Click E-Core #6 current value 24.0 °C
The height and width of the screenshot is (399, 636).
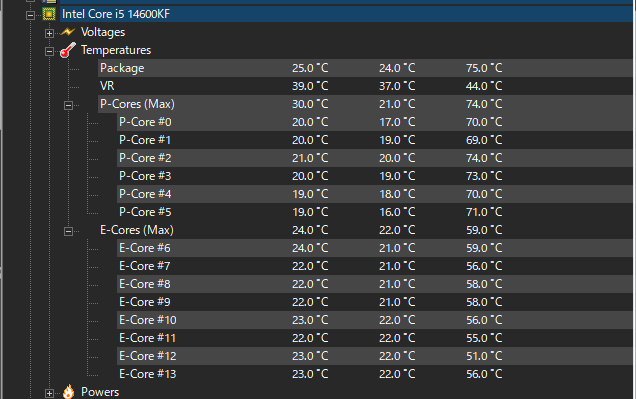[x=310, y=248]
